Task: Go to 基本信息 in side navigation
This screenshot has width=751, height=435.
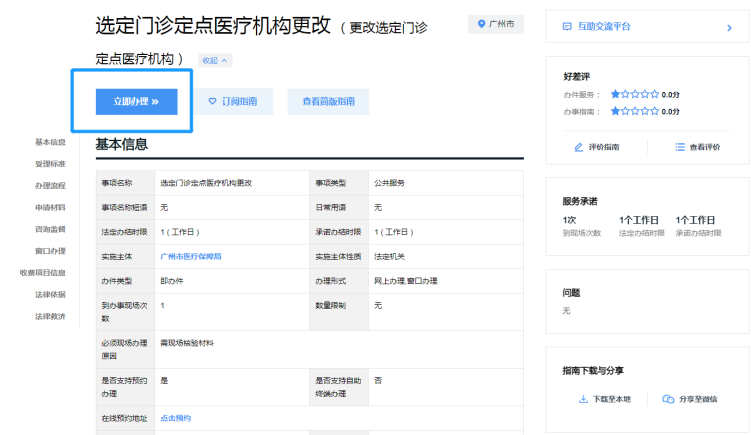Action: [50, 142]
